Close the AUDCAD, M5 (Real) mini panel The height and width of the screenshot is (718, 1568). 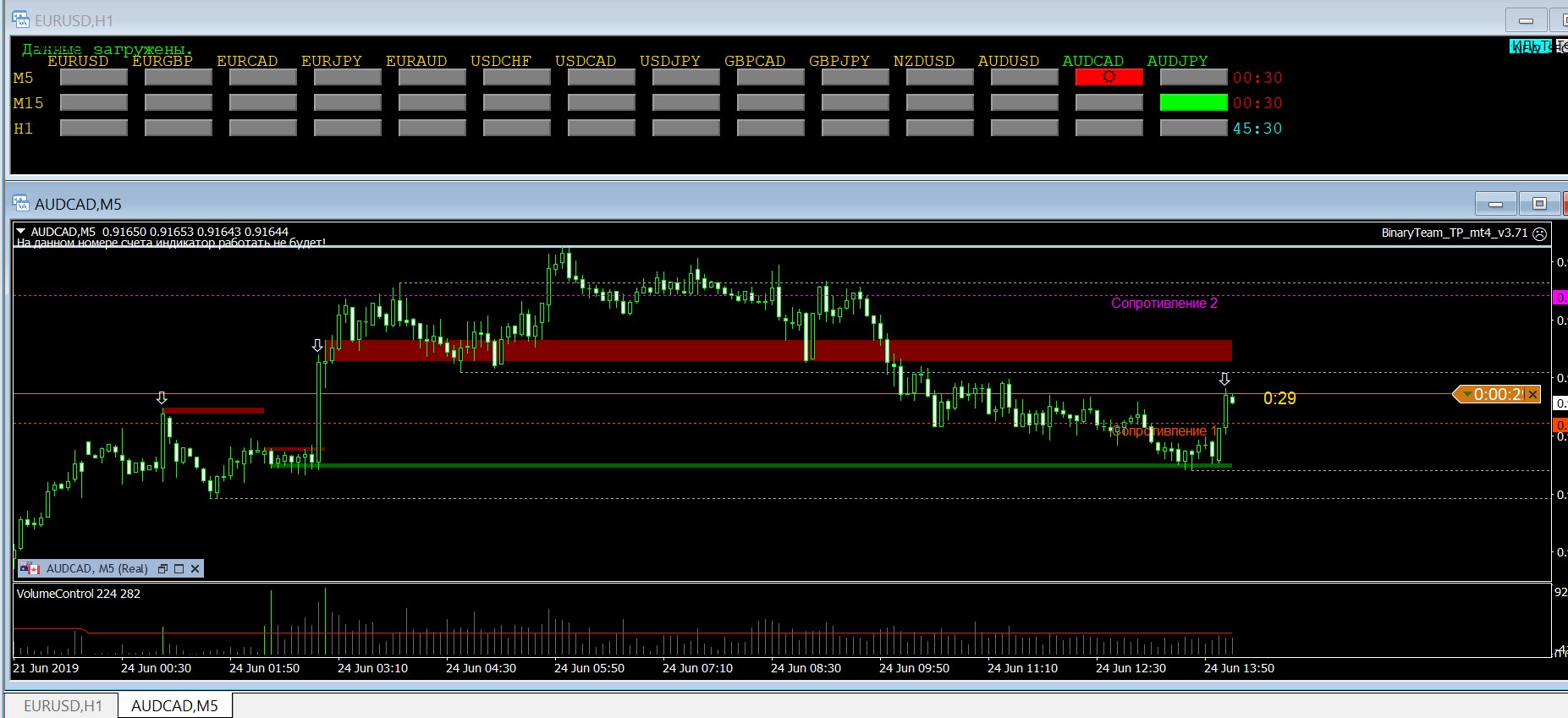195,569
